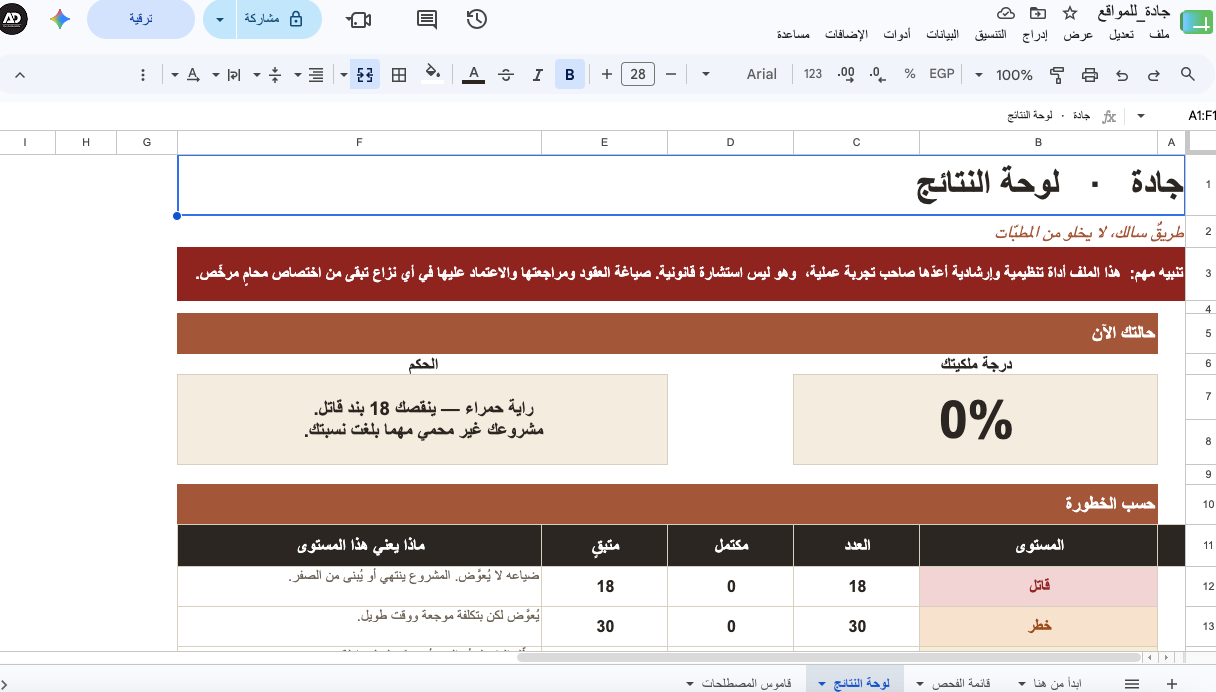Open vertical align options
Viewport: 1216px width, 692px height.
[269, 74]
